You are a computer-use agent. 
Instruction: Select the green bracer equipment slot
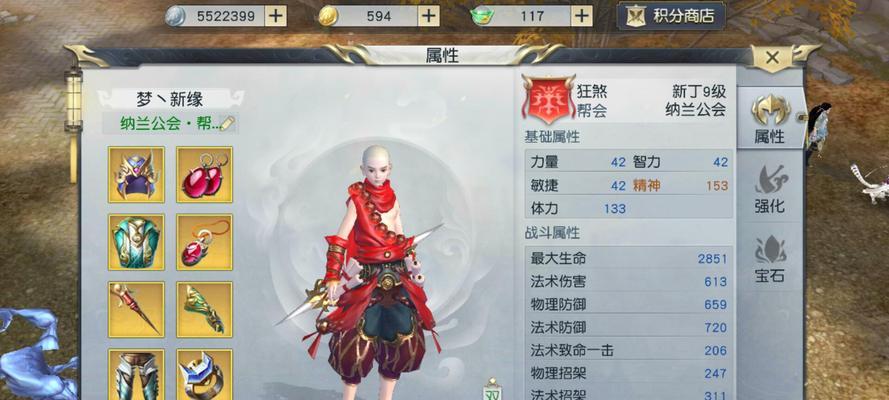click(204, 309)
